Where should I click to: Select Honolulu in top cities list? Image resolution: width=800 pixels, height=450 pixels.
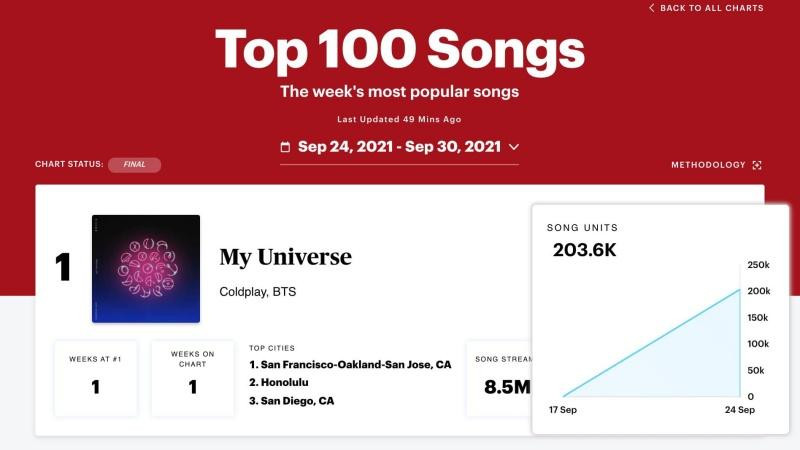[x=283, y=383]
